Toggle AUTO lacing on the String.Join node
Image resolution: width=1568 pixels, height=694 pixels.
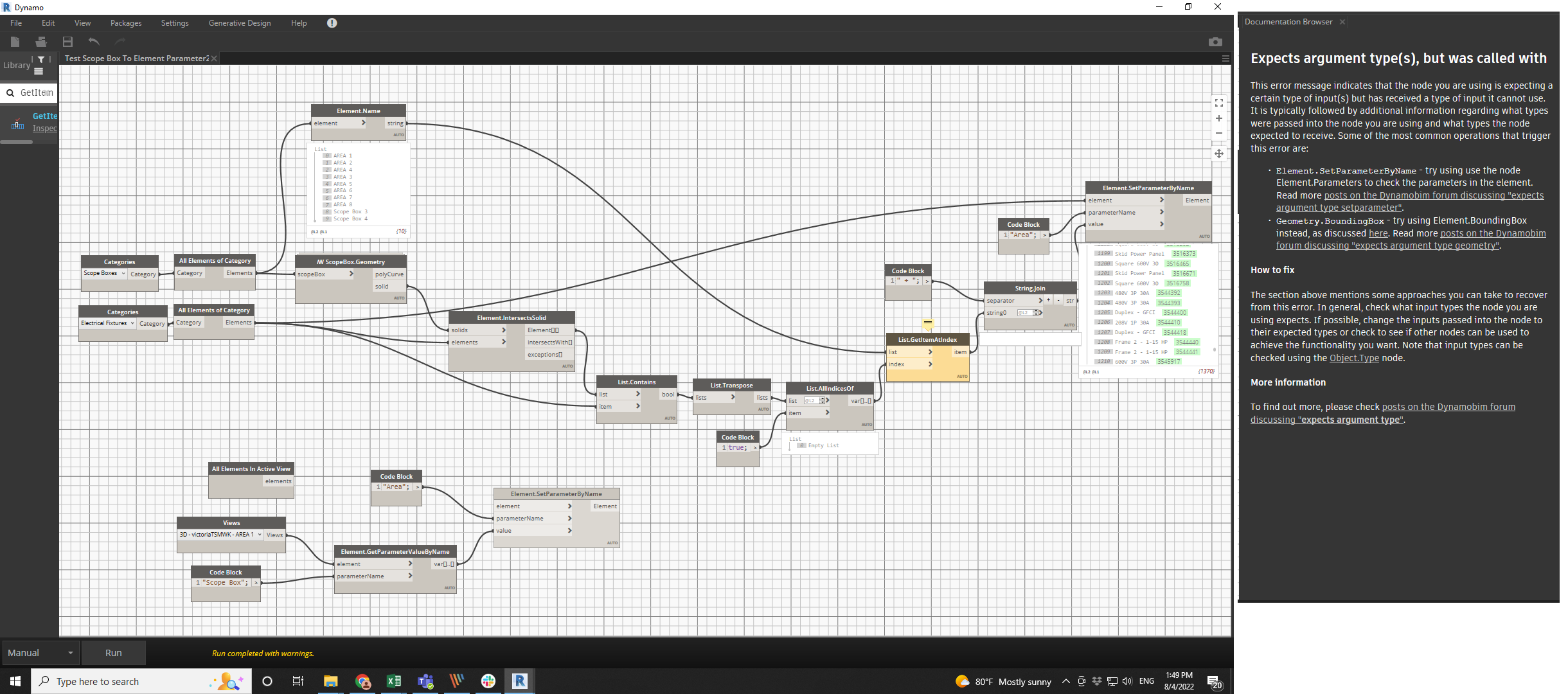click(x=1069, y=325)
